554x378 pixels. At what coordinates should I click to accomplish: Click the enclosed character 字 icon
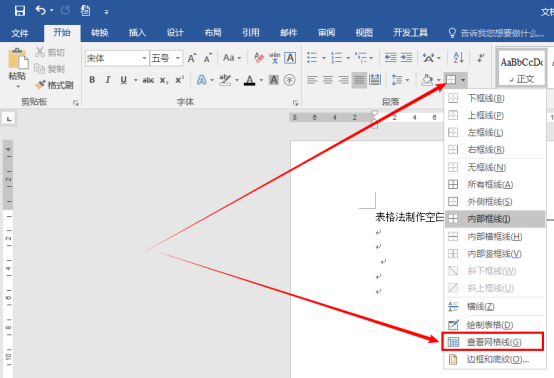click(x=289, y=80)
